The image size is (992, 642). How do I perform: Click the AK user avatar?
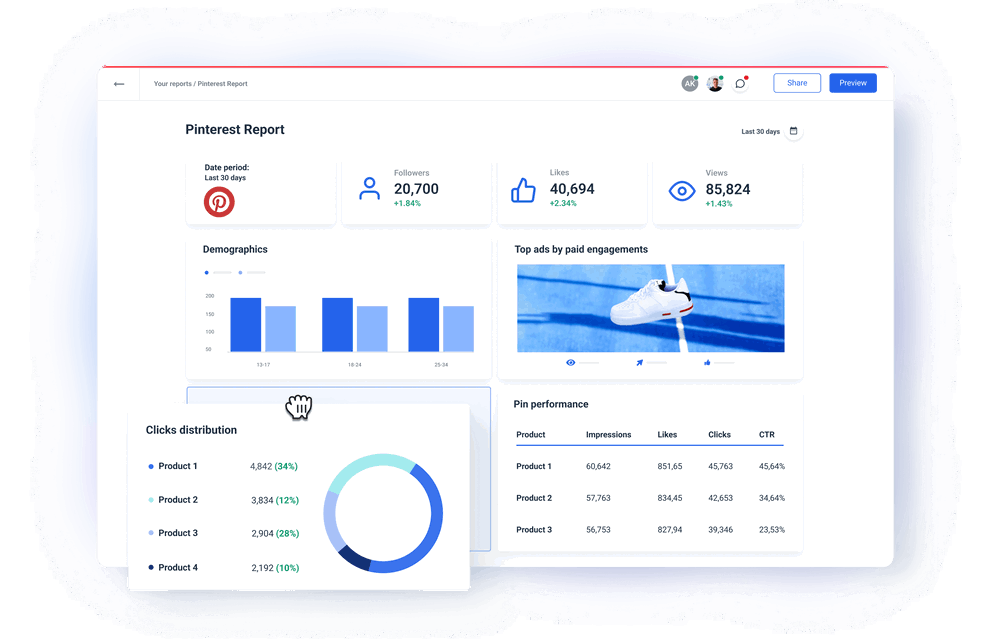coord(689,84)
